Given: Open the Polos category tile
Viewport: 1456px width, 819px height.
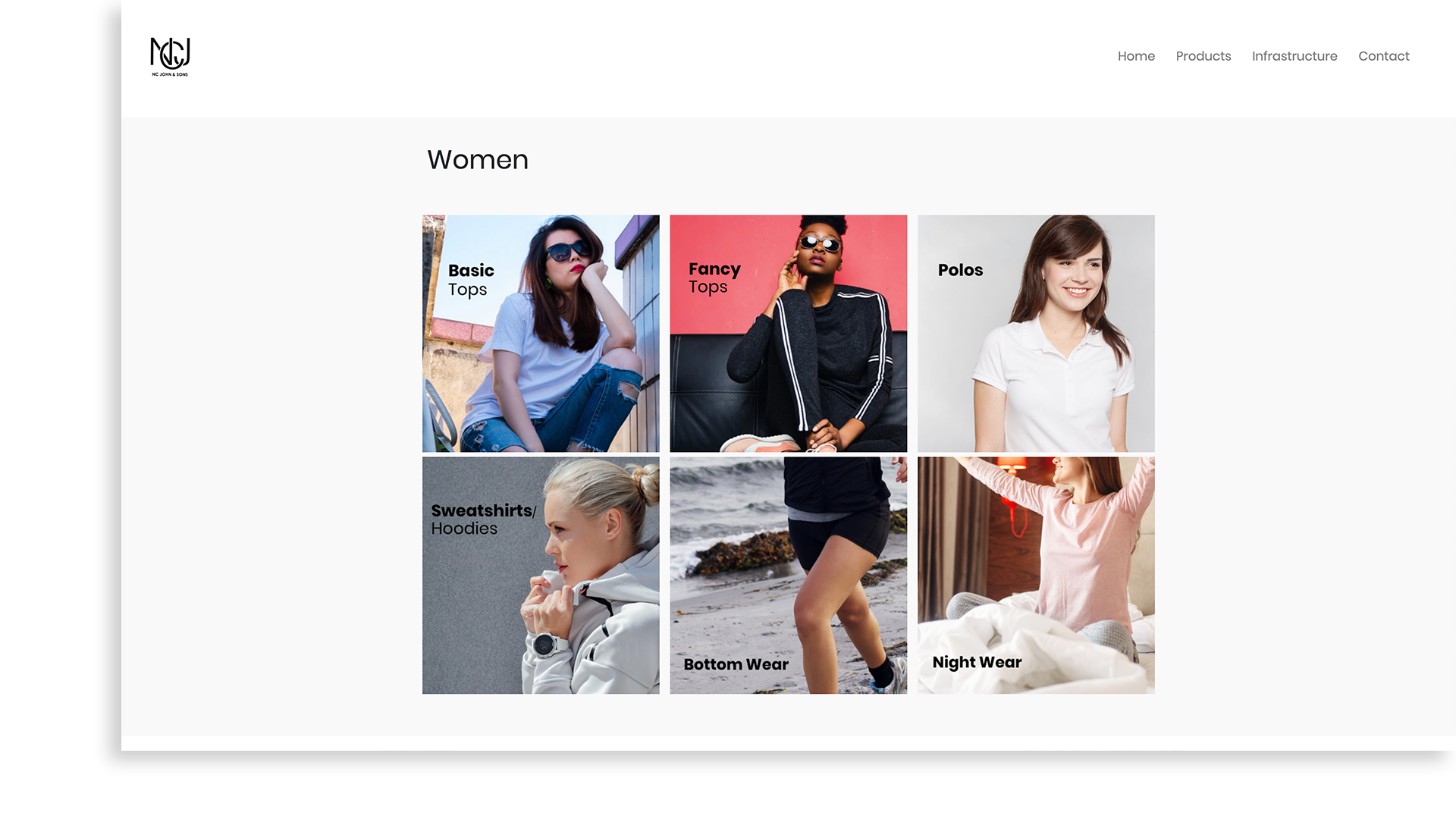Looking at the screenshot, I should [1036, 334].
